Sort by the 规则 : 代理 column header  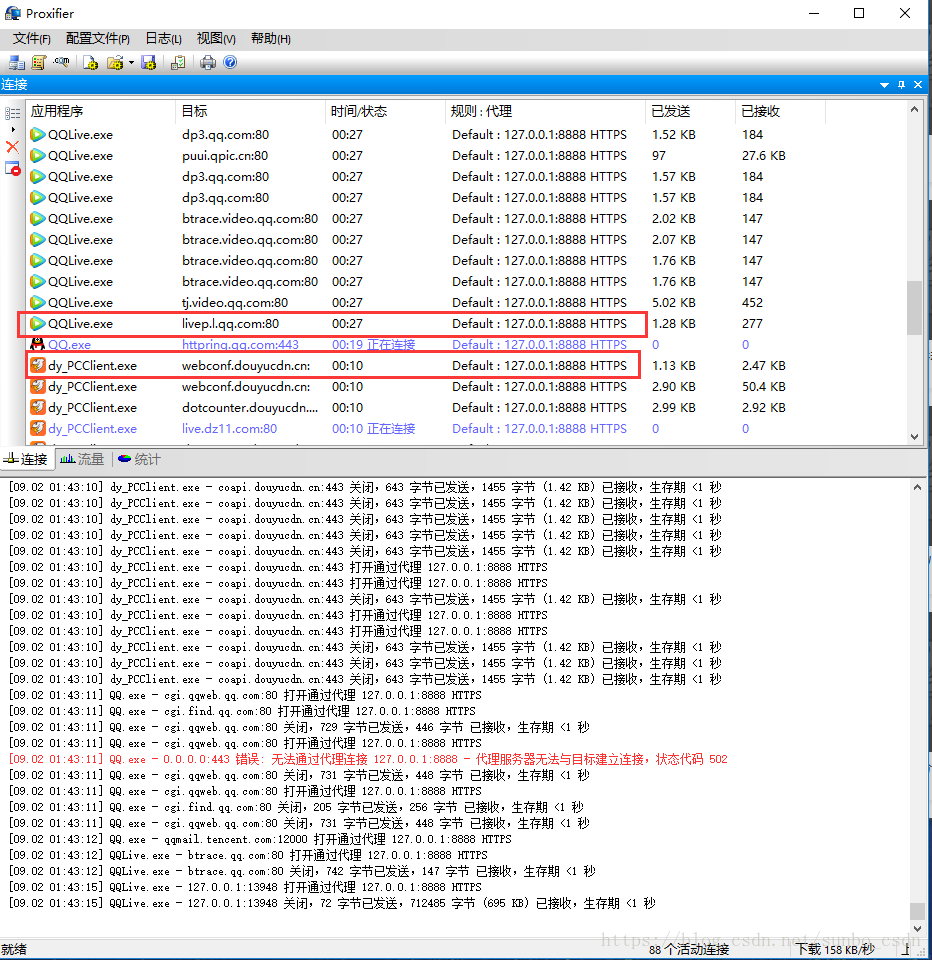[545, 111]
